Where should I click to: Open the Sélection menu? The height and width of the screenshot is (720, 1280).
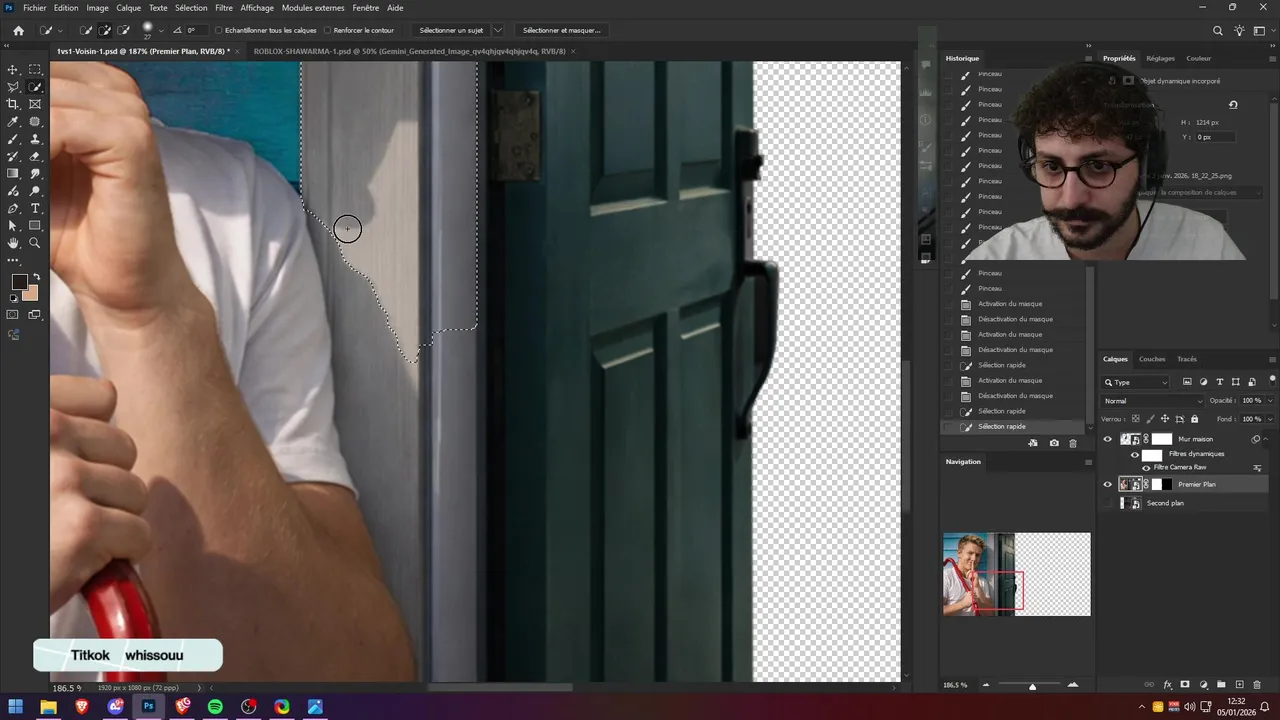191,7
